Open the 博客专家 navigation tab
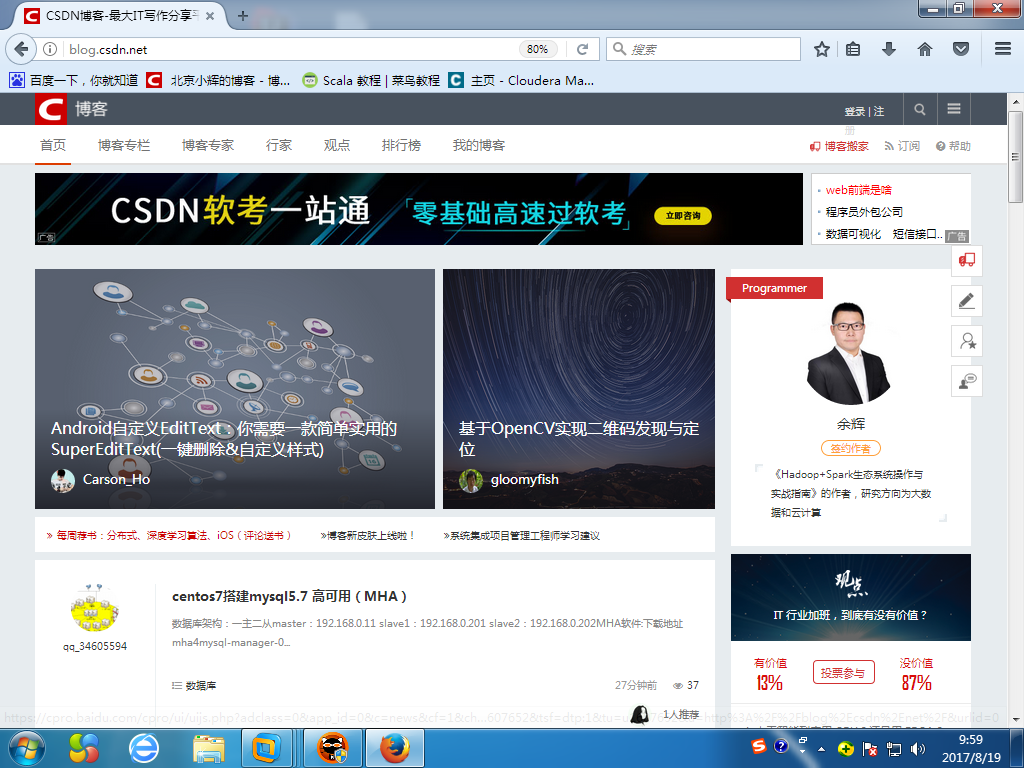 pyautogui.click(x=208, y=145)
